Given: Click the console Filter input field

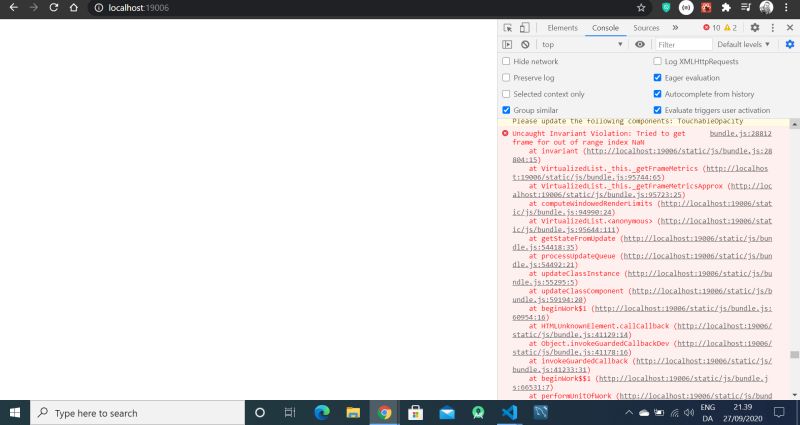Looking at the screenshot, I should (682, 44).
